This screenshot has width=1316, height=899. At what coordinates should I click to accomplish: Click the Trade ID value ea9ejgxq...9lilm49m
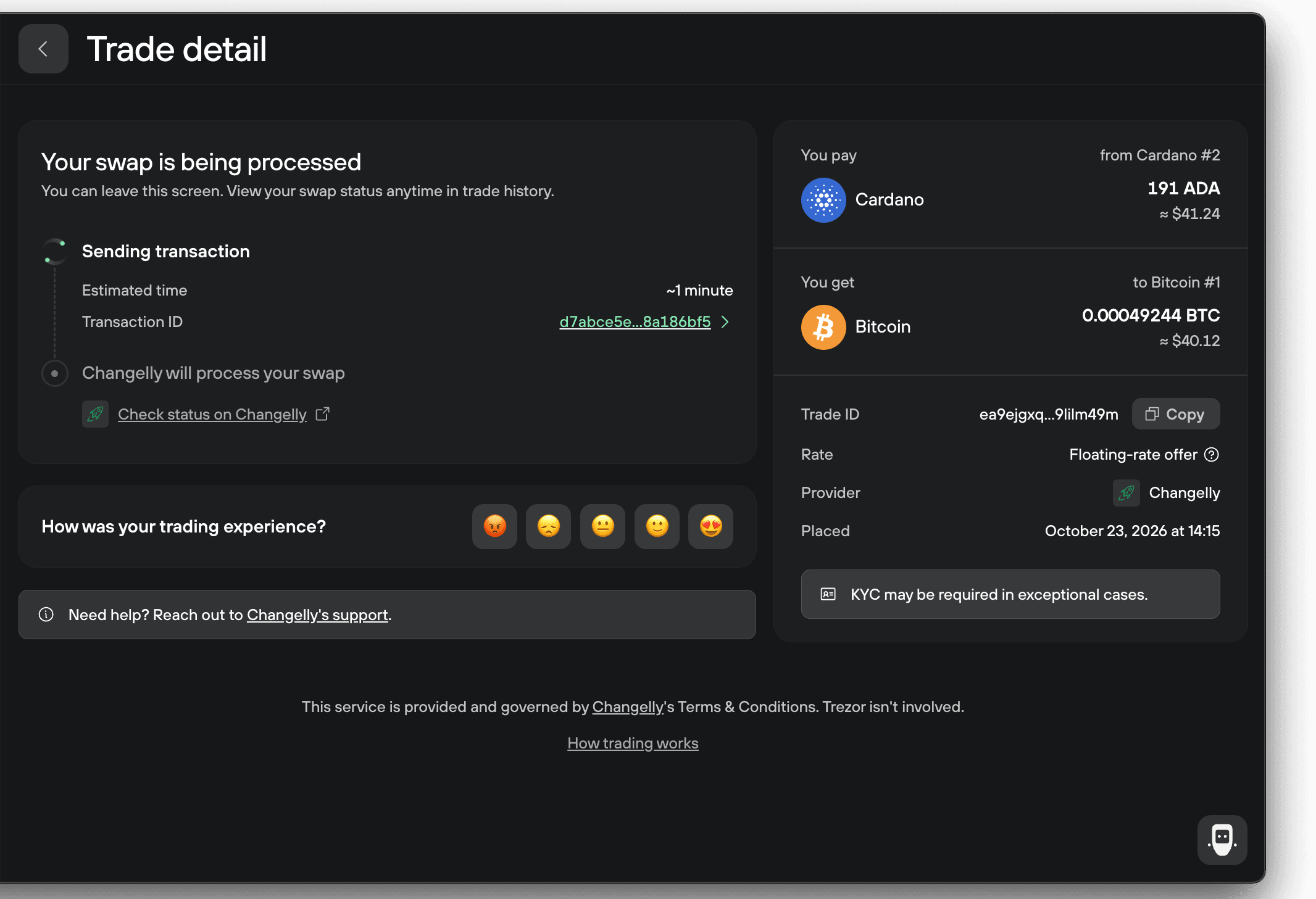[1049, 415]
